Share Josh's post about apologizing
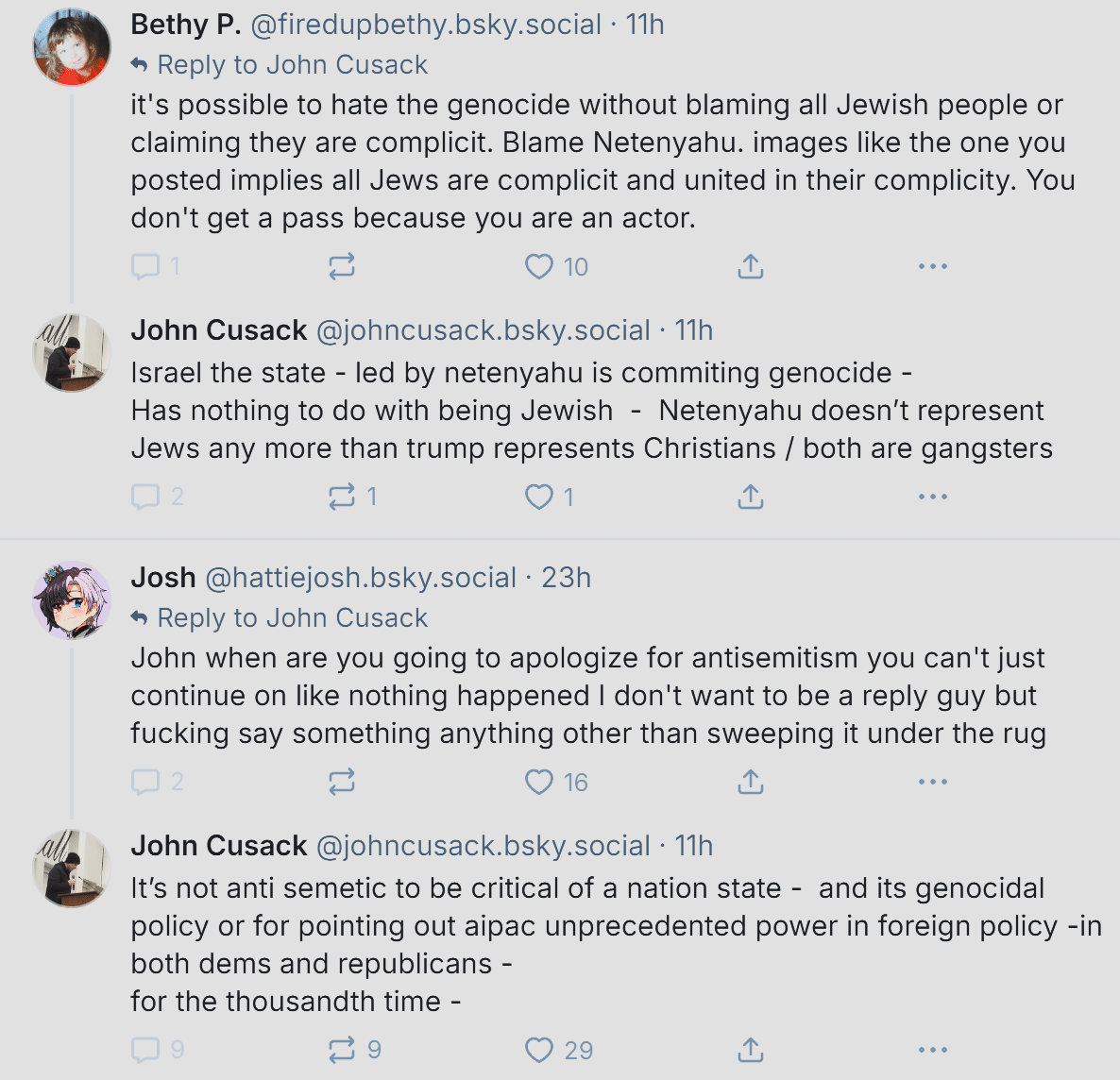The image size is (1120, 1080). tap(750, 782)
